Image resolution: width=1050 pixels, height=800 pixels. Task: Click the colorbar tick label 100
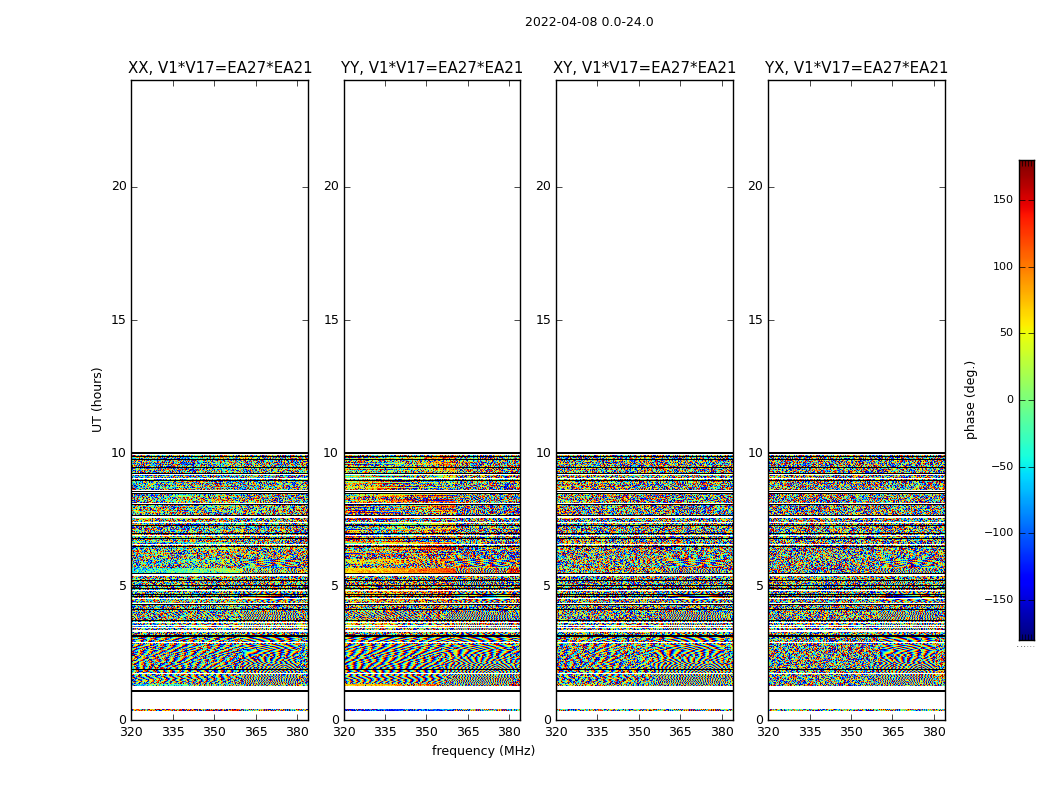1003,266
